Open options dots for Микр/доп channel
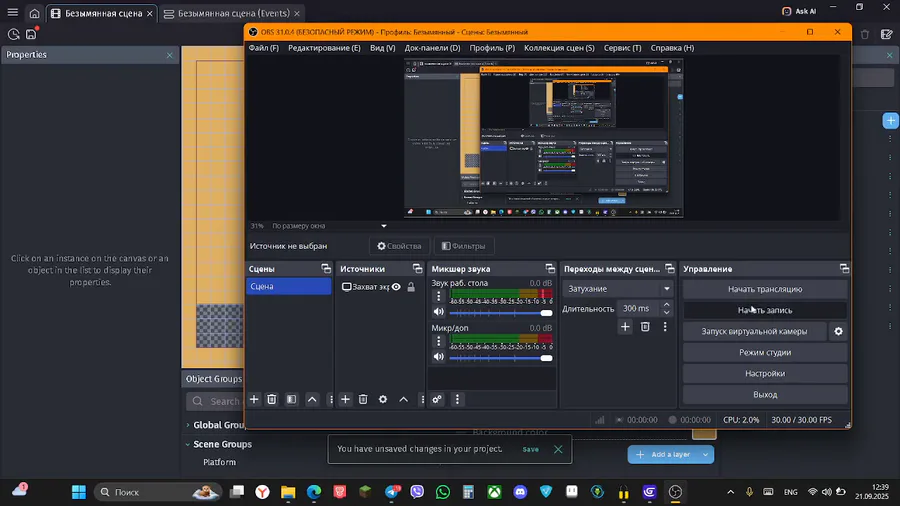Viewport: 900px width, 506px height. point(439,341)
